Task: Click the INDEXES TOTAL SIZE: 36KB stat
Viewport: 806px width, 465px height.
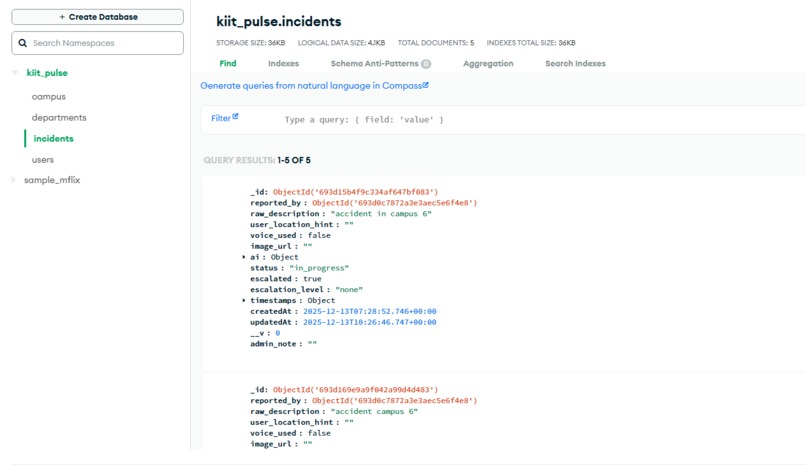Action: pyautogui.click(x=531, y=43)
